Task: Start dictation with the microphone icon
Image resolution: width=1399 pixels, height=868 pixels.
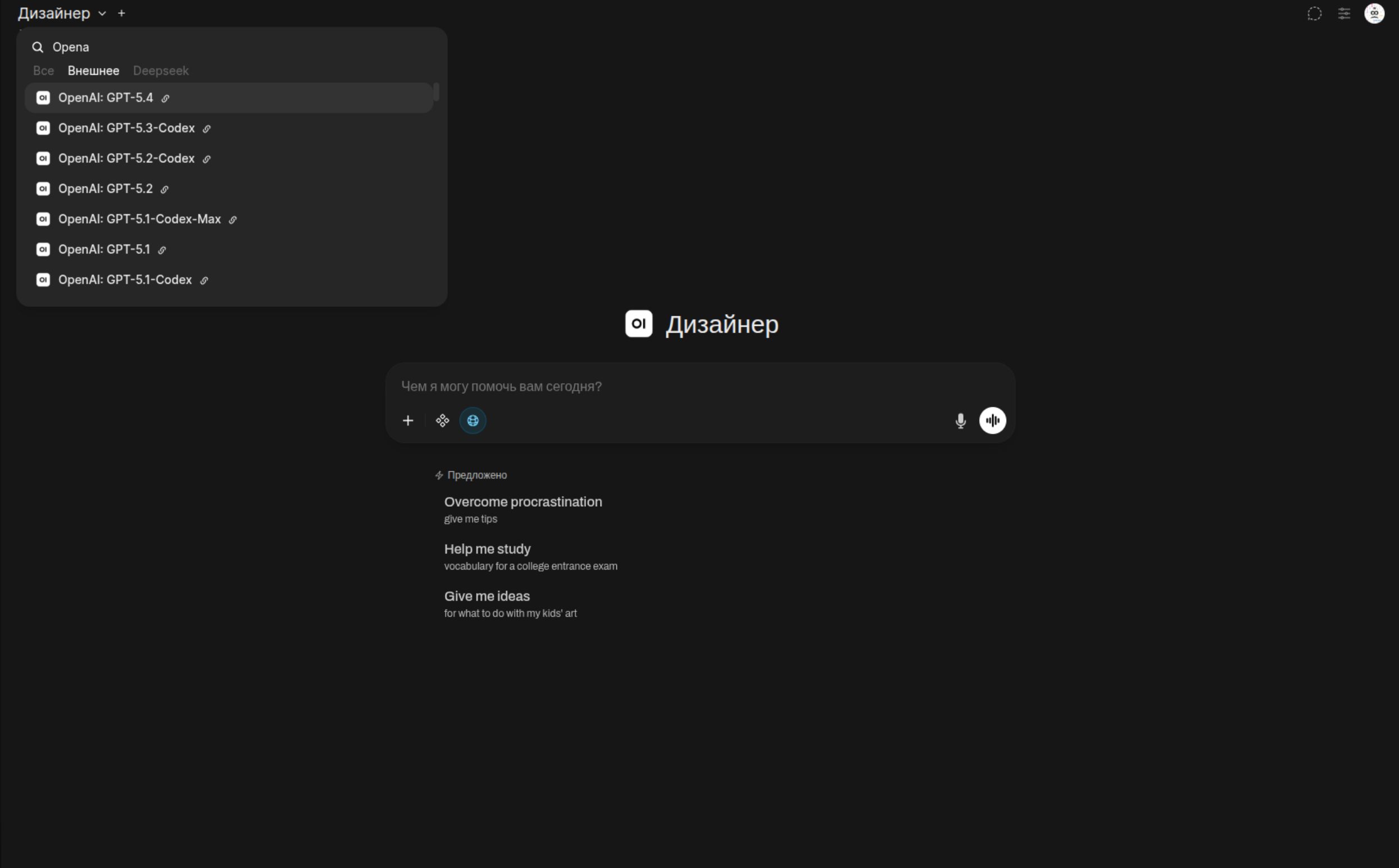Action: click(x=960, y=421)
